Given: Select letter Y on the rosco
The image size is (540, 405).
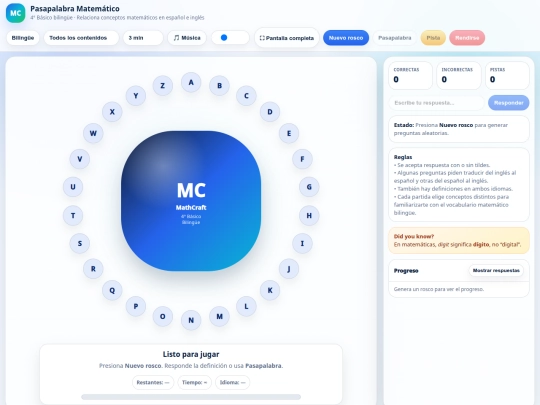Looking at the screenshot, I should (x=136, y=96).
